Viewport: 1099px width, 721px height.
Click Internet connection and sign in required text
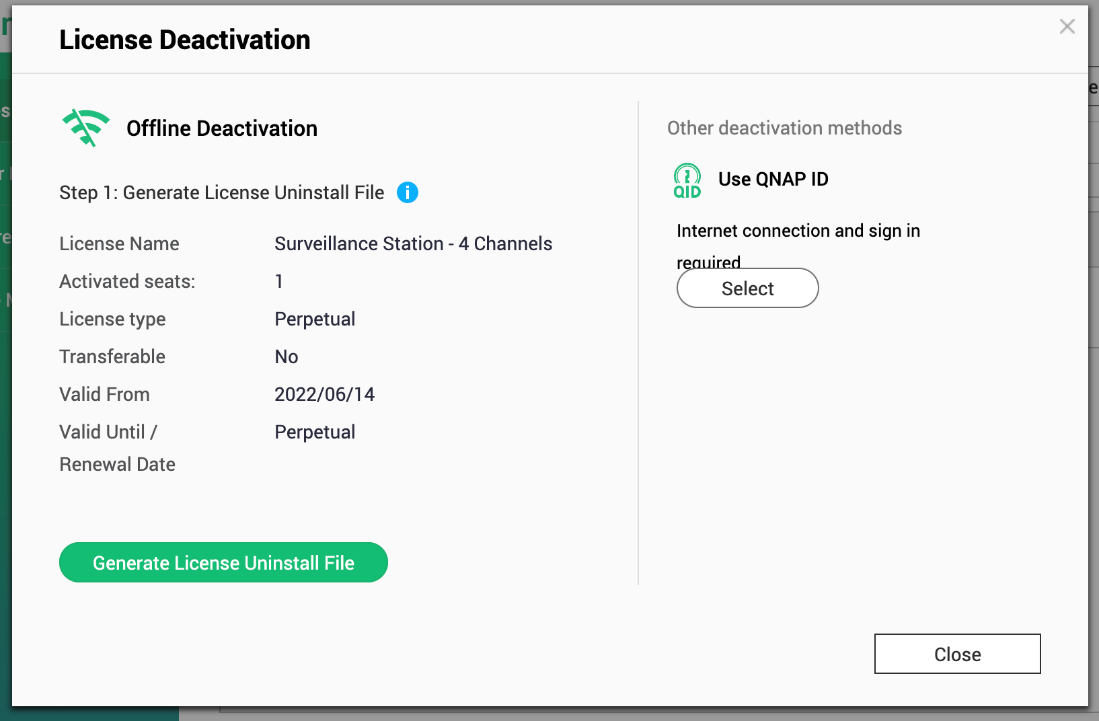pyautogui.click(x=798, y=232)
